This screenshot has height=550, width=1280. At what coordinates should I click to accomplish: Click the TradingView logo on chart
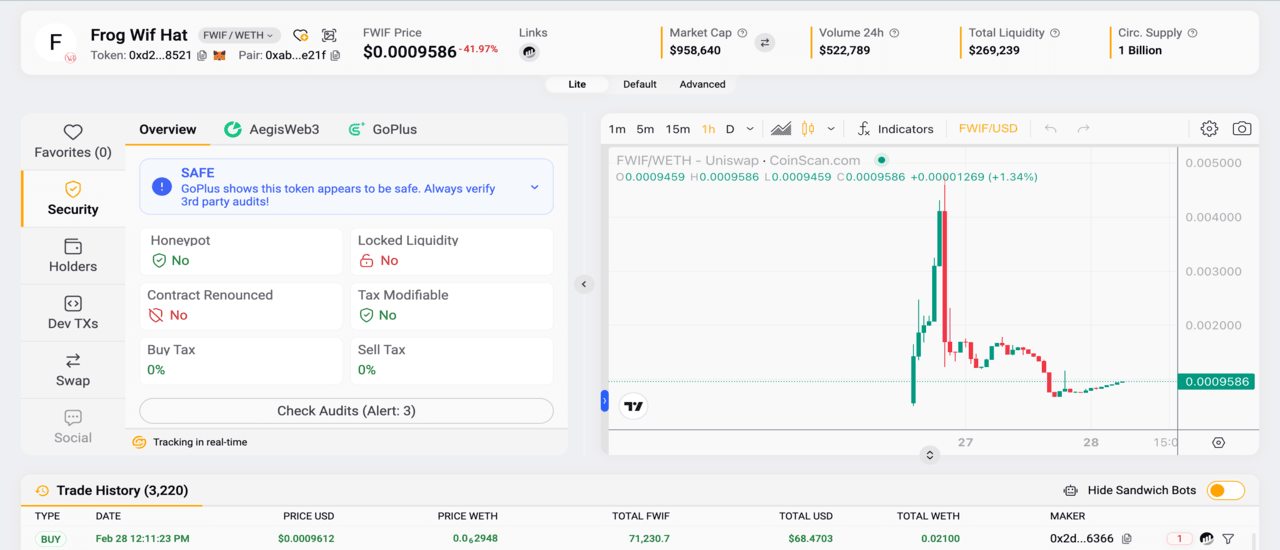click(633, 406)
